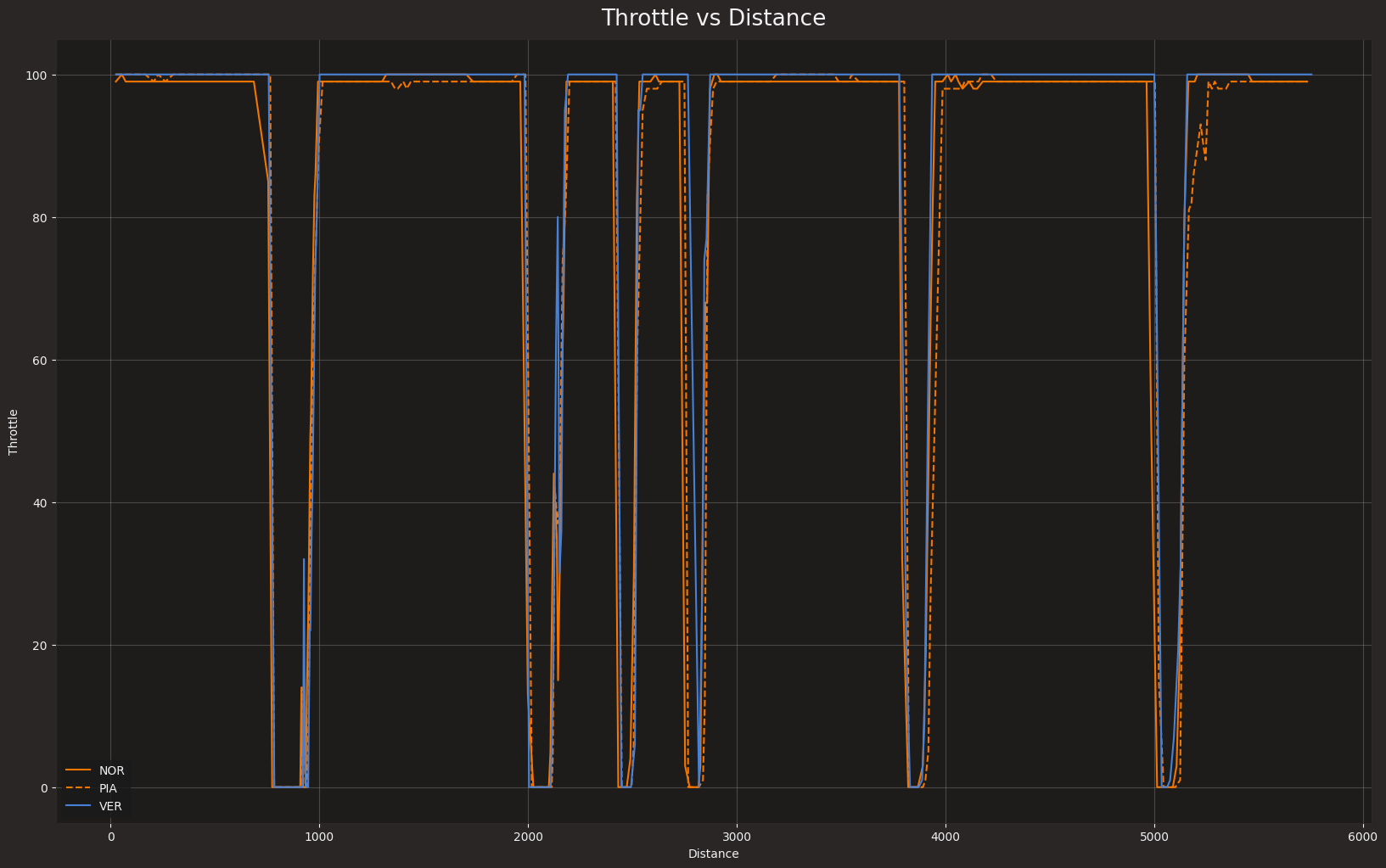Viewport: 1386px width, 868px height.
Task: Click the 40 tick on the y-axis
Action: pos(42,503)
